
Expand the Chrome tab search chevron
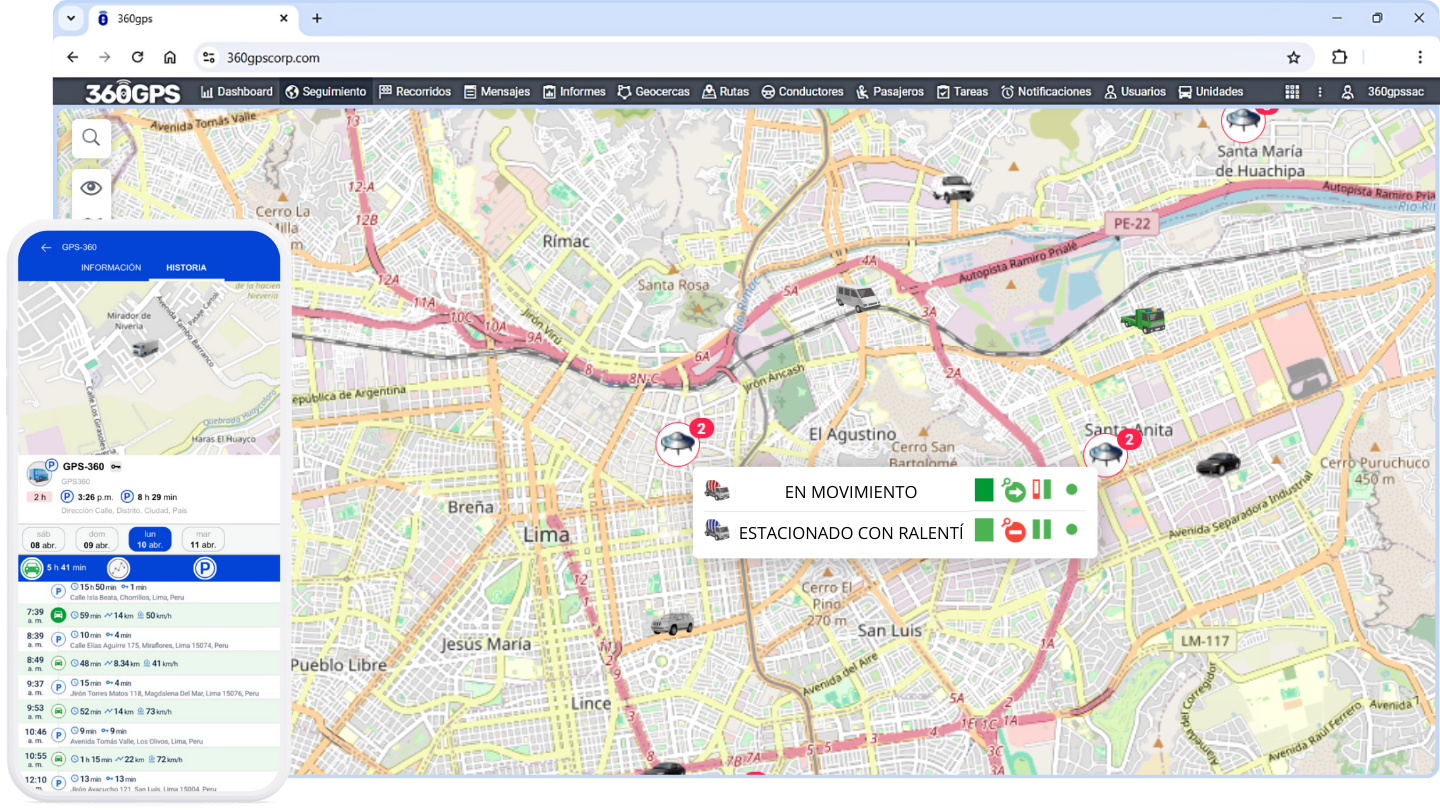pyautogui.click(x=70, y=18)
